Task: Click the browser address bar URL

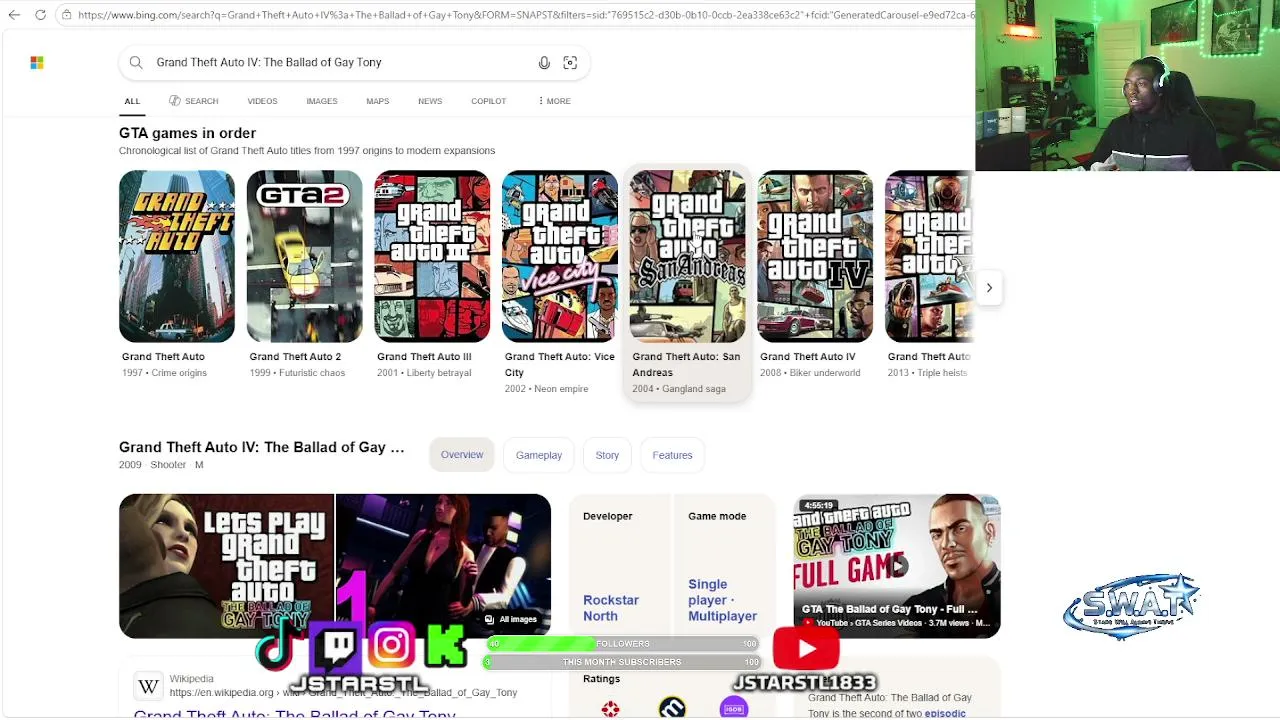Action: 525,15
